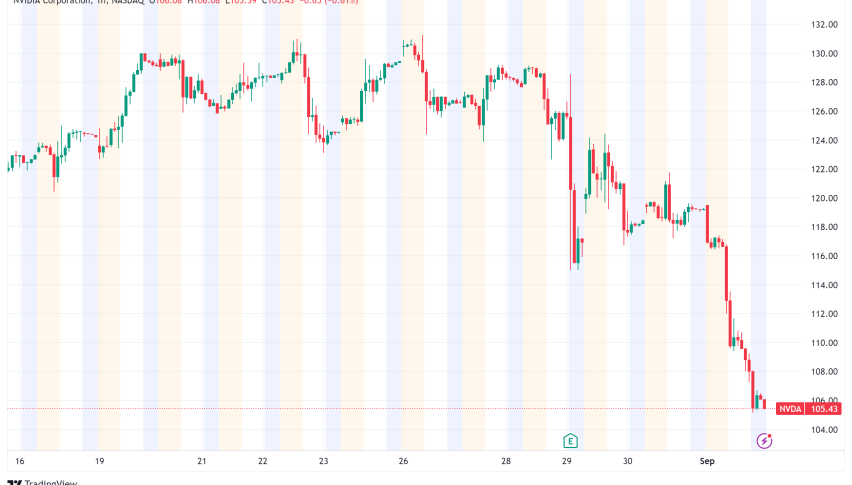Image resolution: width=852 pixels, height=485 pixels.
Task: Click the 118.00 price axis label
Action: [824, 227]
